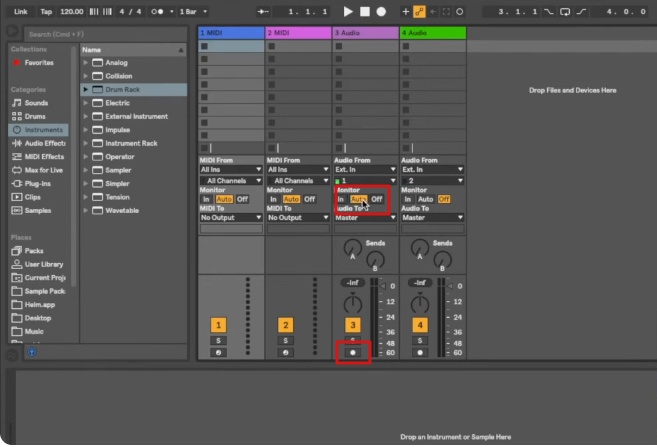Arm track 4 Audio for recording
The image size is (657, 447).
420,353
